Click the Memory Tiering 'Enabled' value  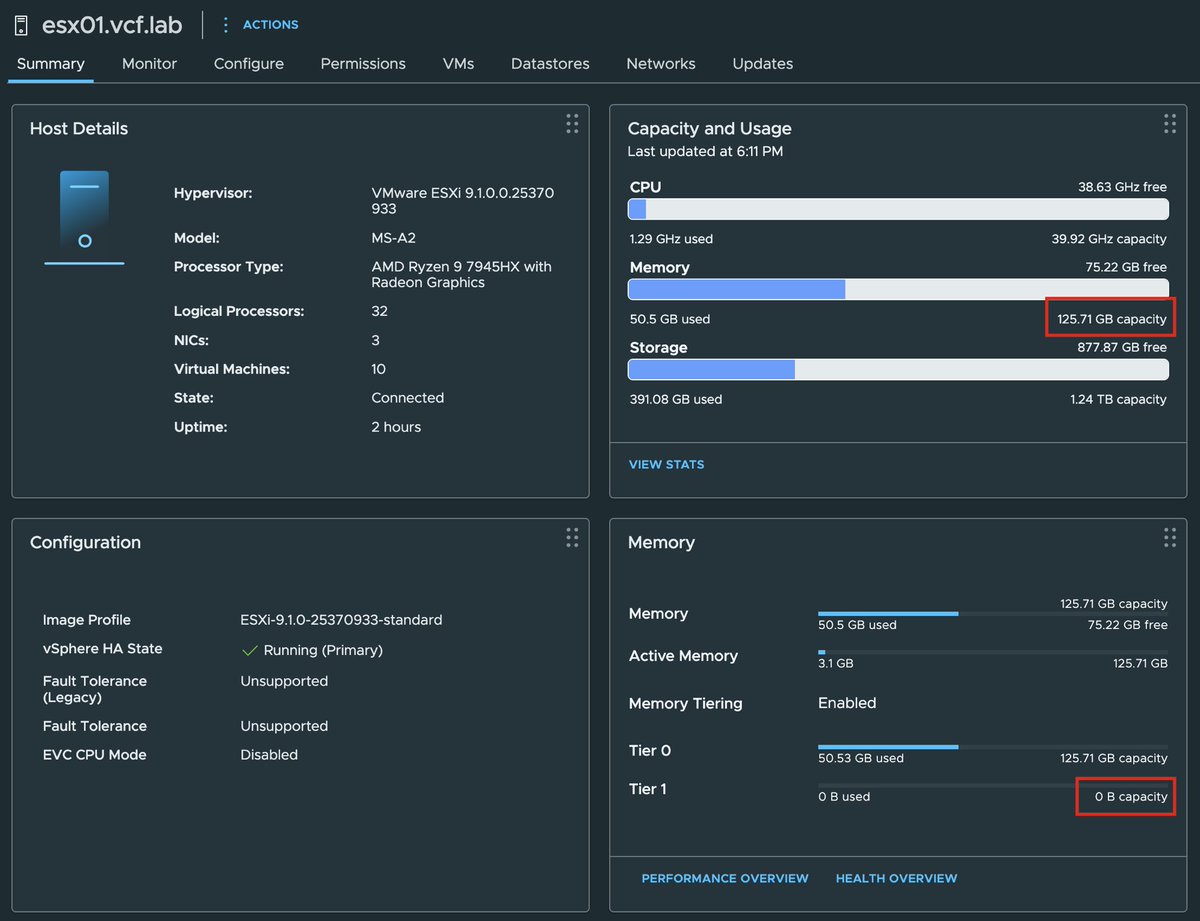pos(847,703)
